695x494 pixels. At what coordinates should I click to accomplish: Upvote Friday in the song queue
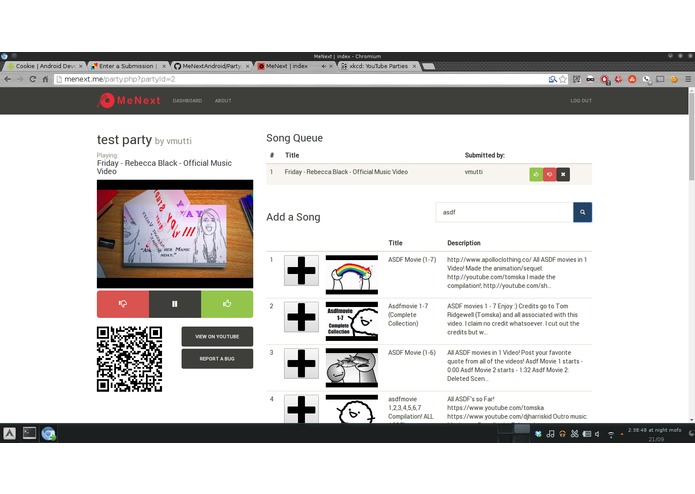[536, 175]
